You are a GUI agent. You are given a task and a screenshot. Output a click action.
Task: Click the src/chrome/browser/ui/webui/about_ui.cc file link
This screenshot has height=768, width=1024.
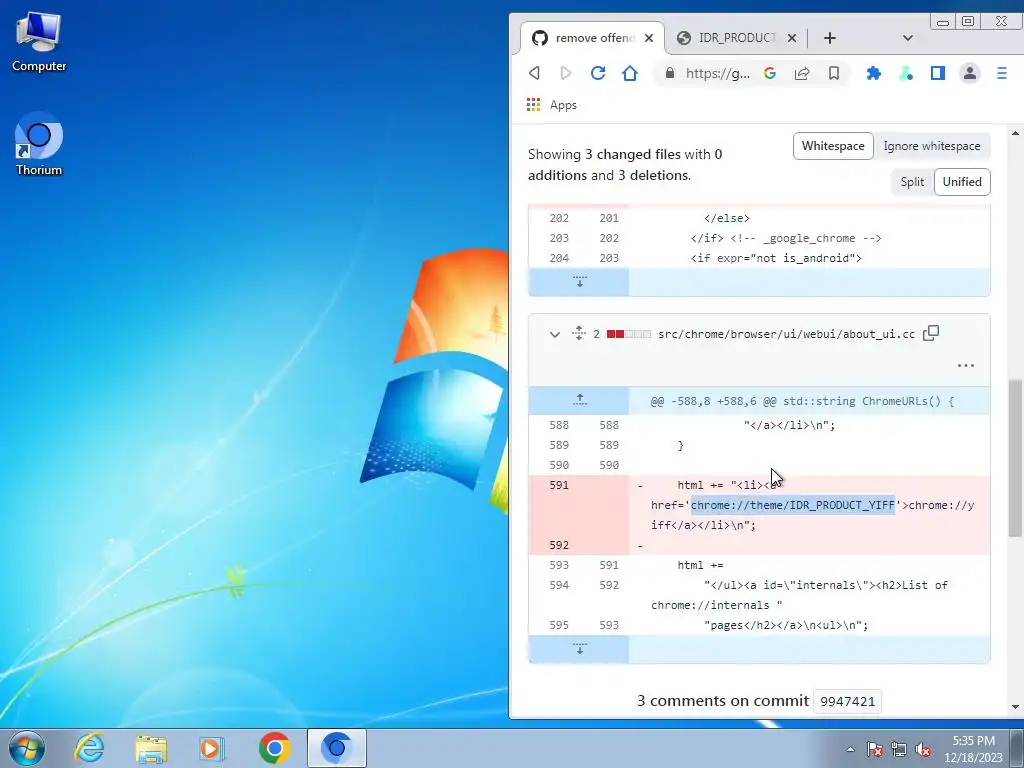pos(786,334)
